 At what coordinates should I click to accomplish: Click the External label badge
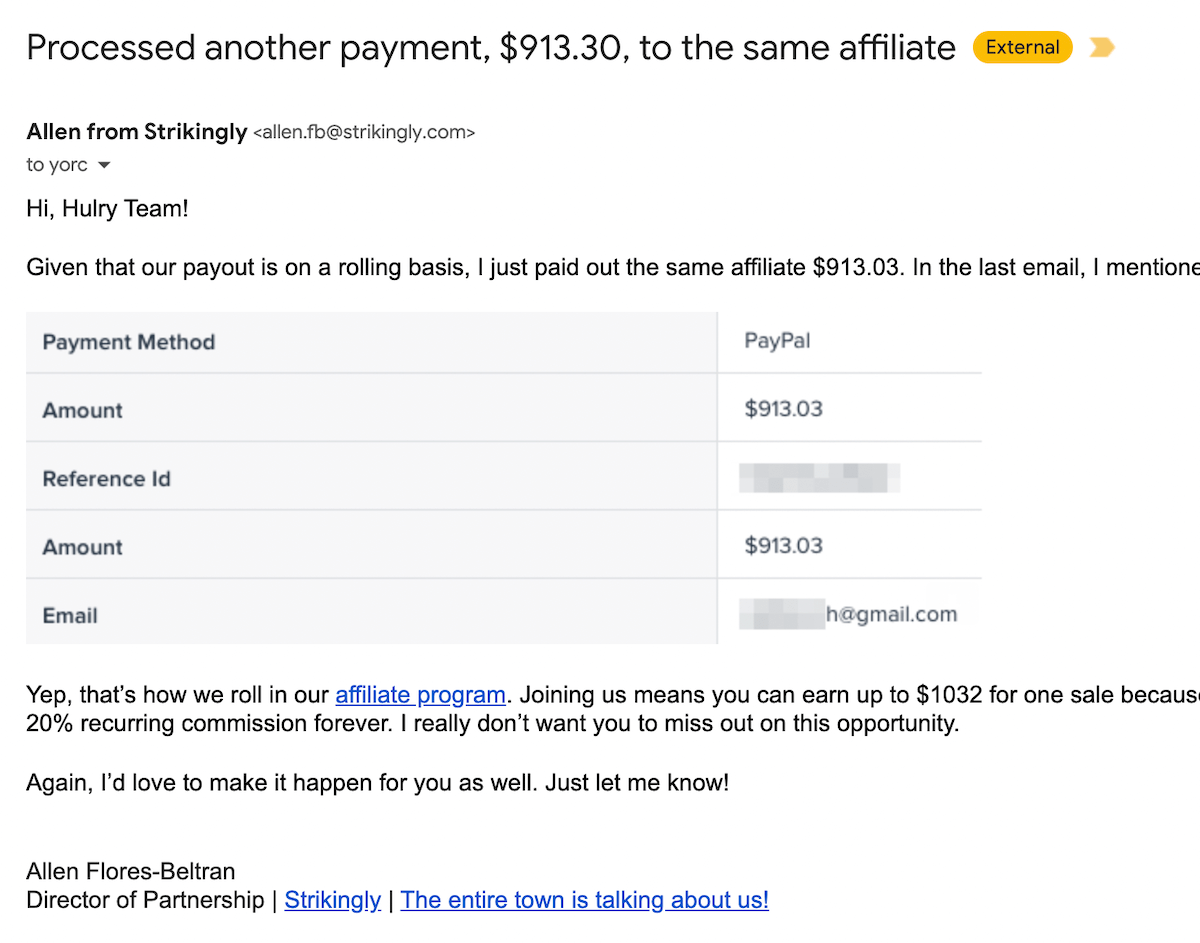1022,47
